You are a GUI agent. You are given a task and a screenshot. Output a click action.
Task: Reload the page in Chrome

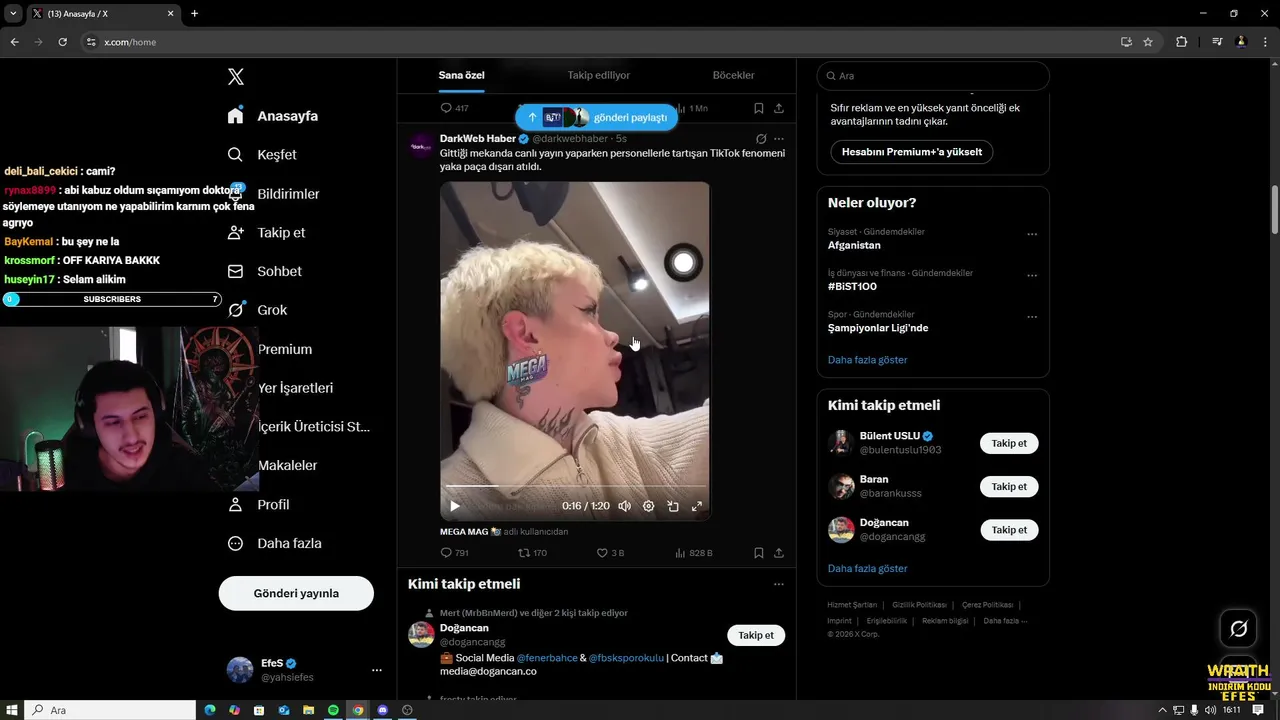click(62, 42)
